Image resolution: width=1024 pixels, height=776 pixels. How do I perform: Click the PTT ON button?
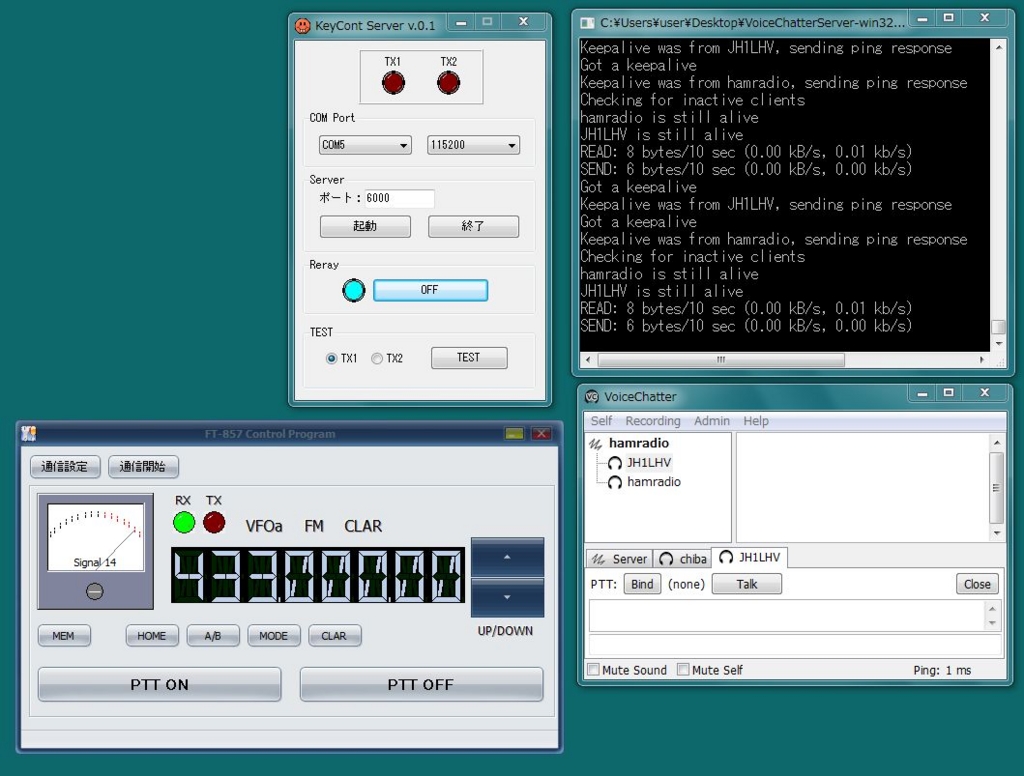[x=159, y=685]
